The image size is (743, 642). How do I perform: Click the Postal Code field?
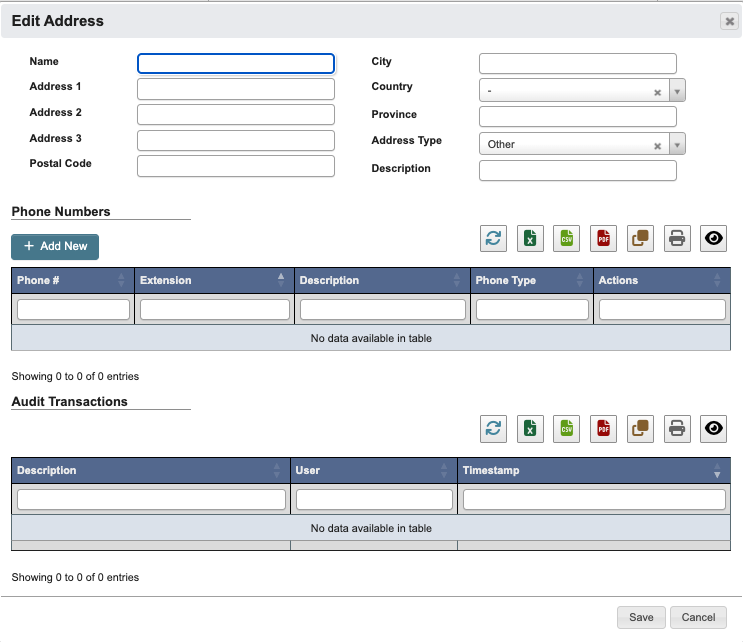236,166
